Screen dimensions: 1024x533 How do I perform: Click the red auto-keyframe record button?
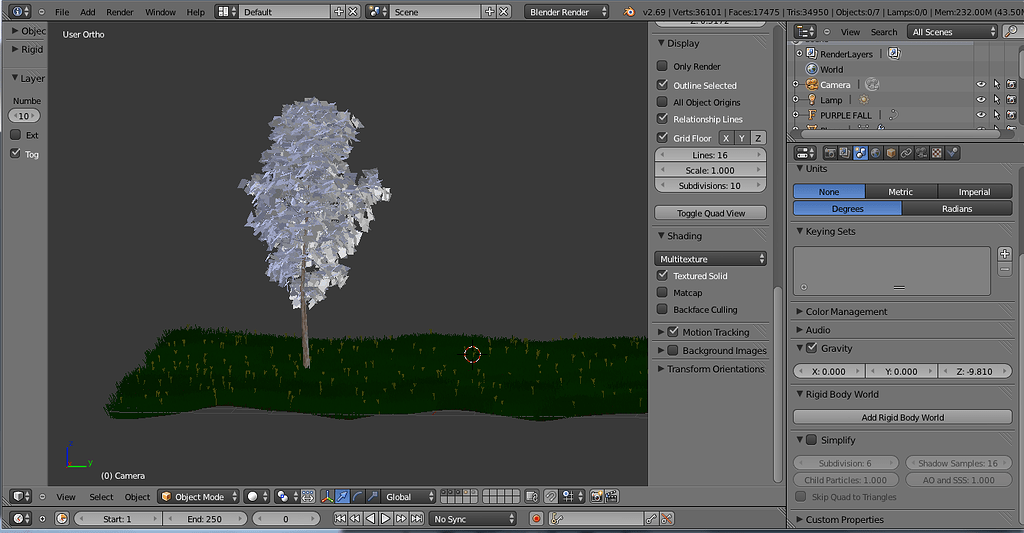point(536,519)
